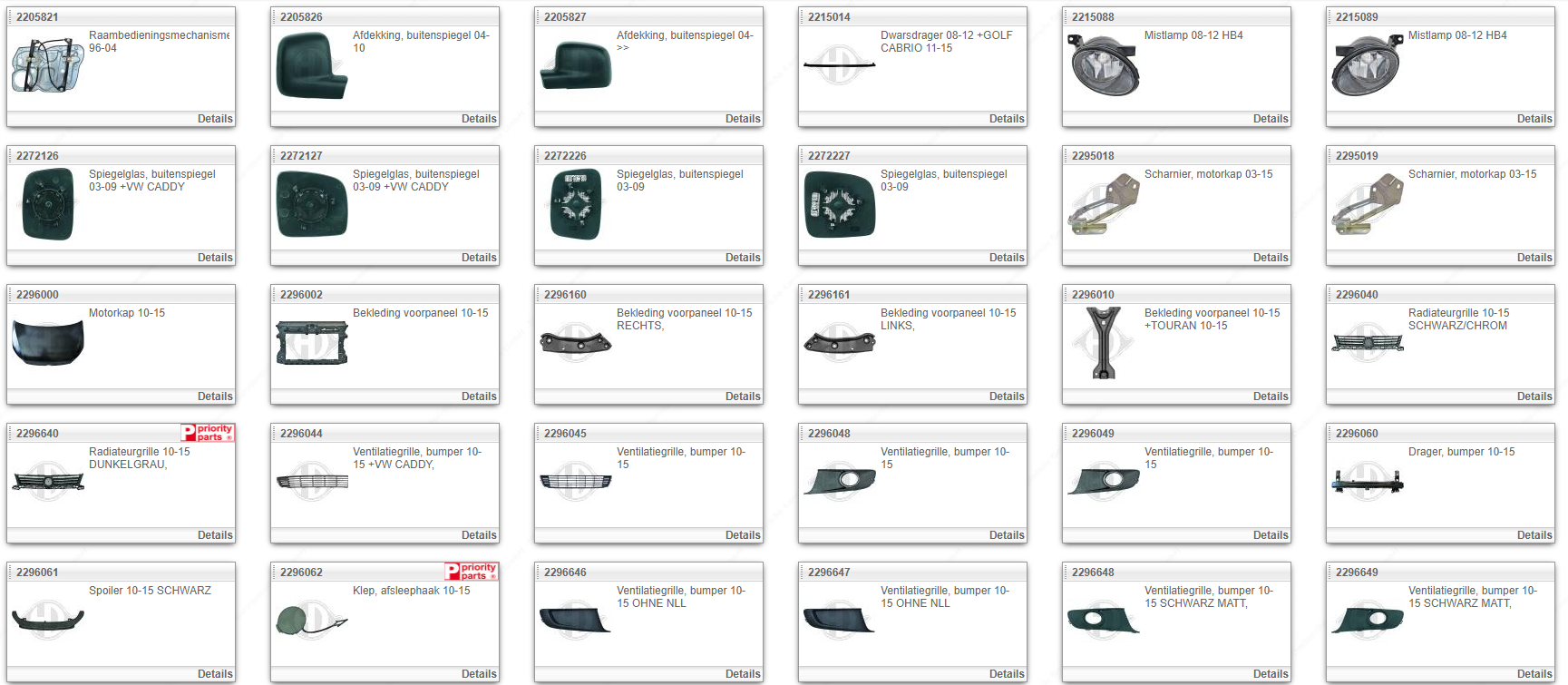
Task: Click the priority parts badge on item 2296062
Action: 472,572
